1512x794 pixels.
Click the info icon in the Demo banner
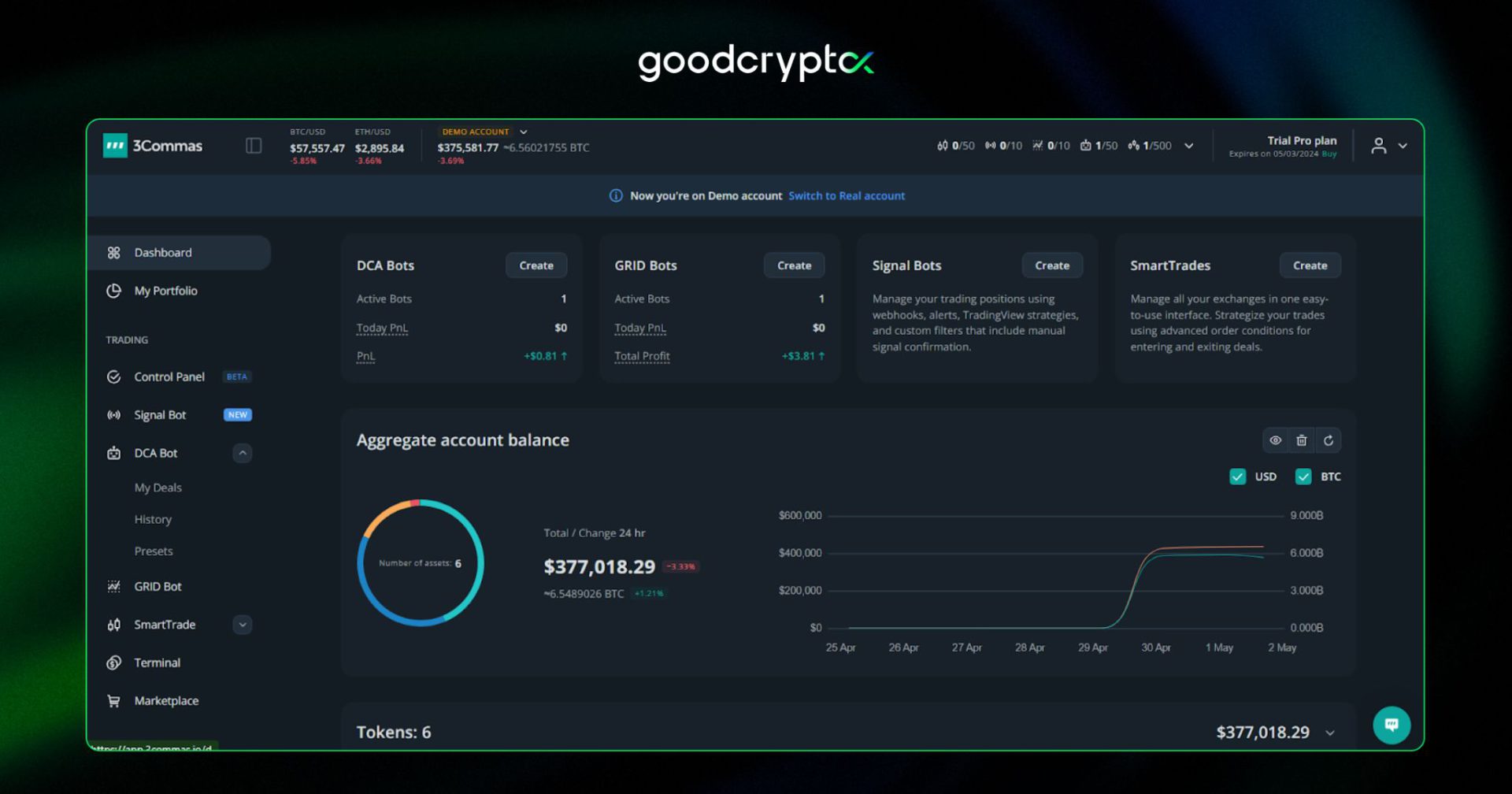pos(616,195)
